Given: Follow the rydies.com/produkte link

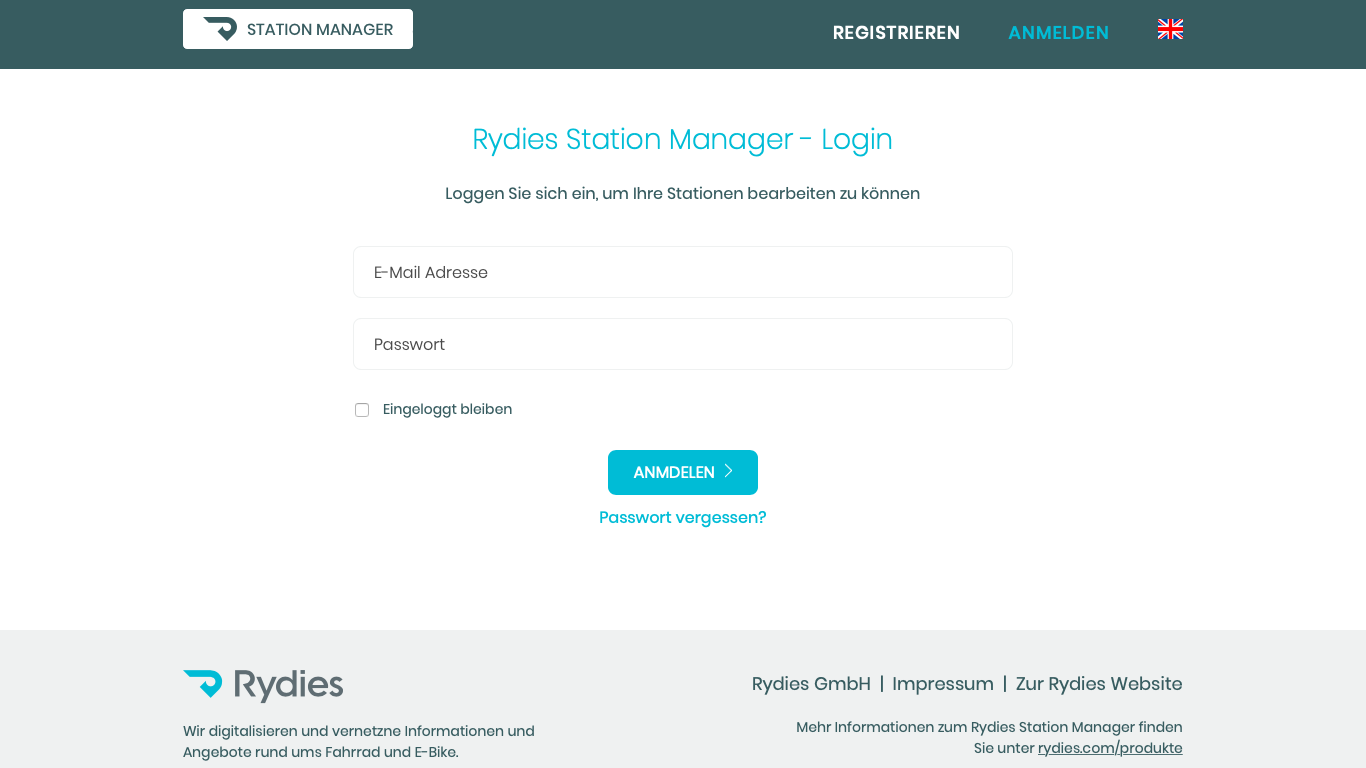Looking at the screenshot, I should [1110, 747].
